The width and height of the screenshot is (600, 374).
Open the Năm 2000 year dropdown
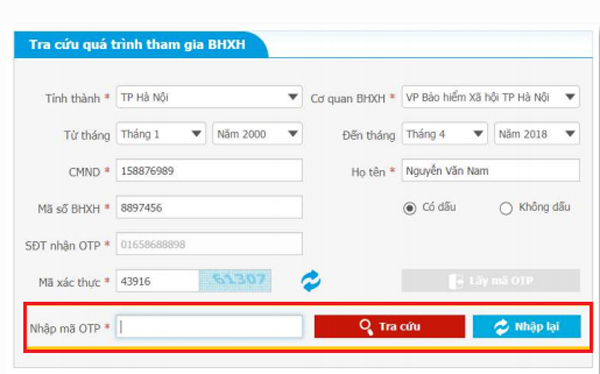[x=258, y=134]
